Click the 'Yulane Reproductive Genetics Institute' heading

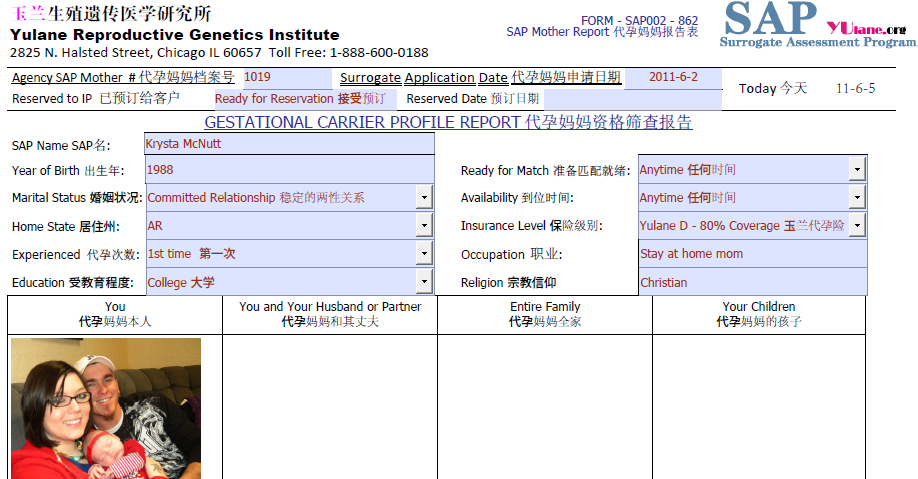(174, 35)
